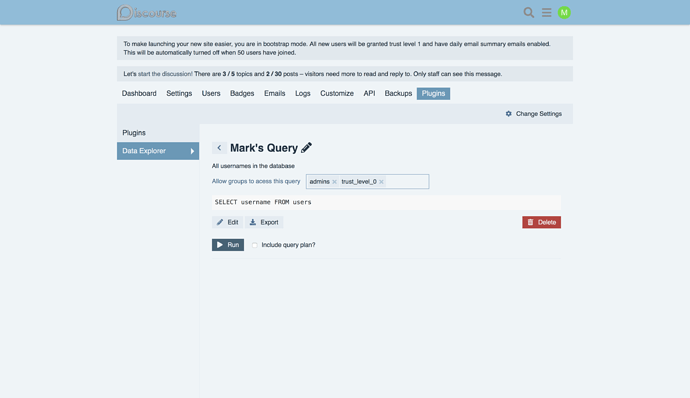Click the Export query button
The height and width of the screenshot is (398, 690).
pos(264,222)
